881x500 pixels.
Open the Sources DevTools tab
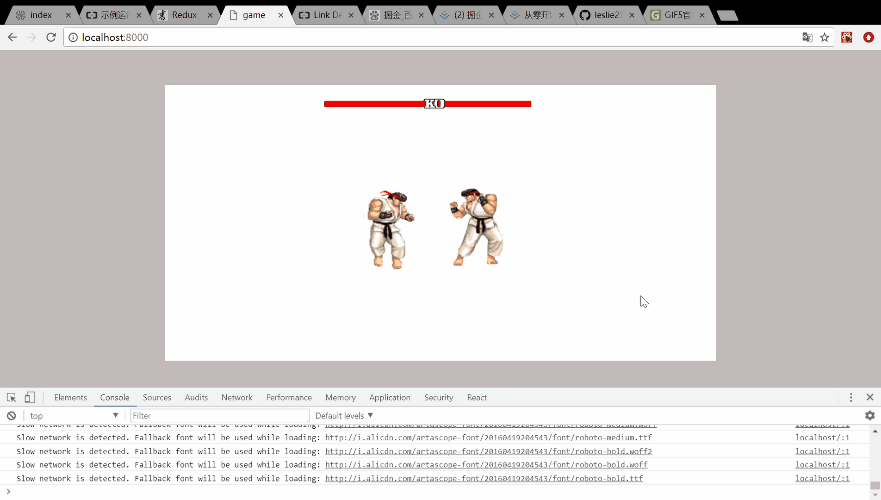point(157,397)
